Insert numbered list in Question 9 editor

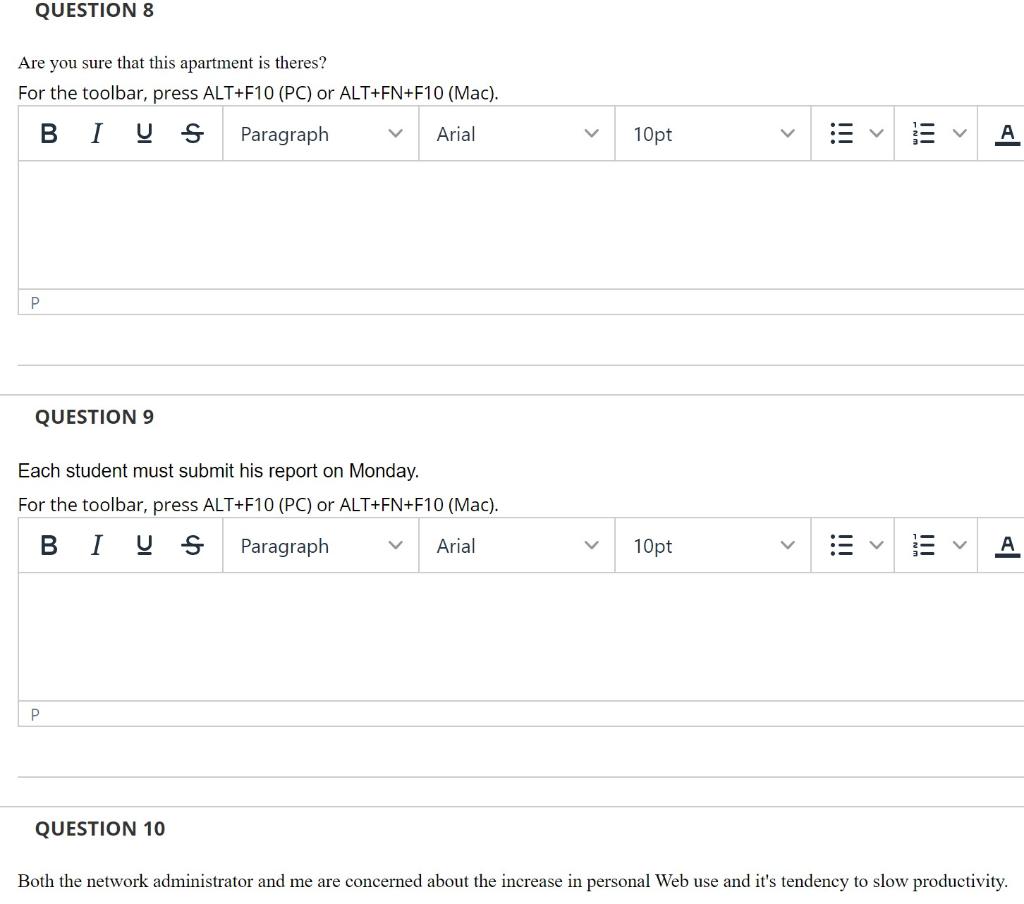923,545
